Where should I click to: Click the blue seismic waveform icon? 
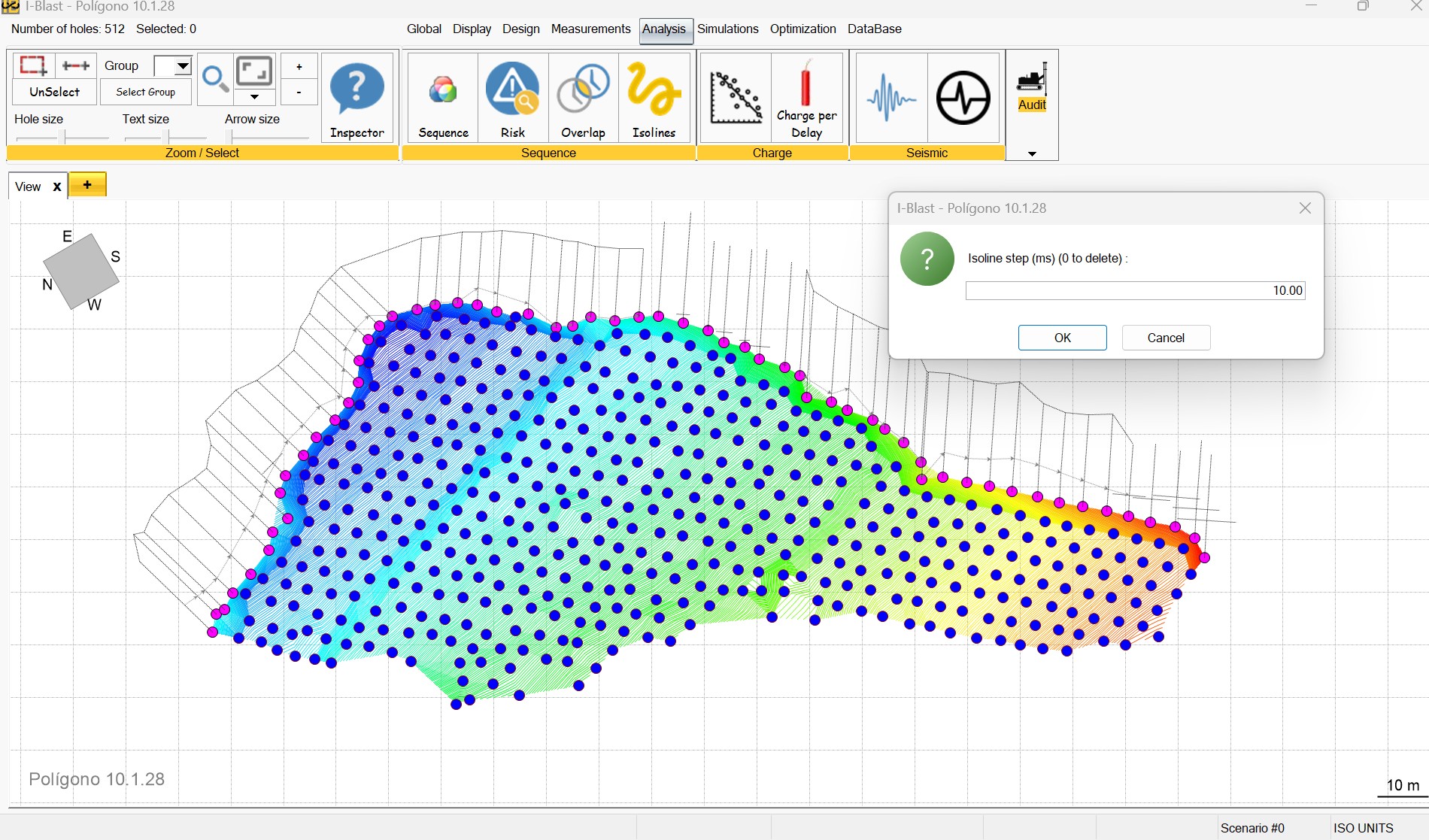coord(890,98)
